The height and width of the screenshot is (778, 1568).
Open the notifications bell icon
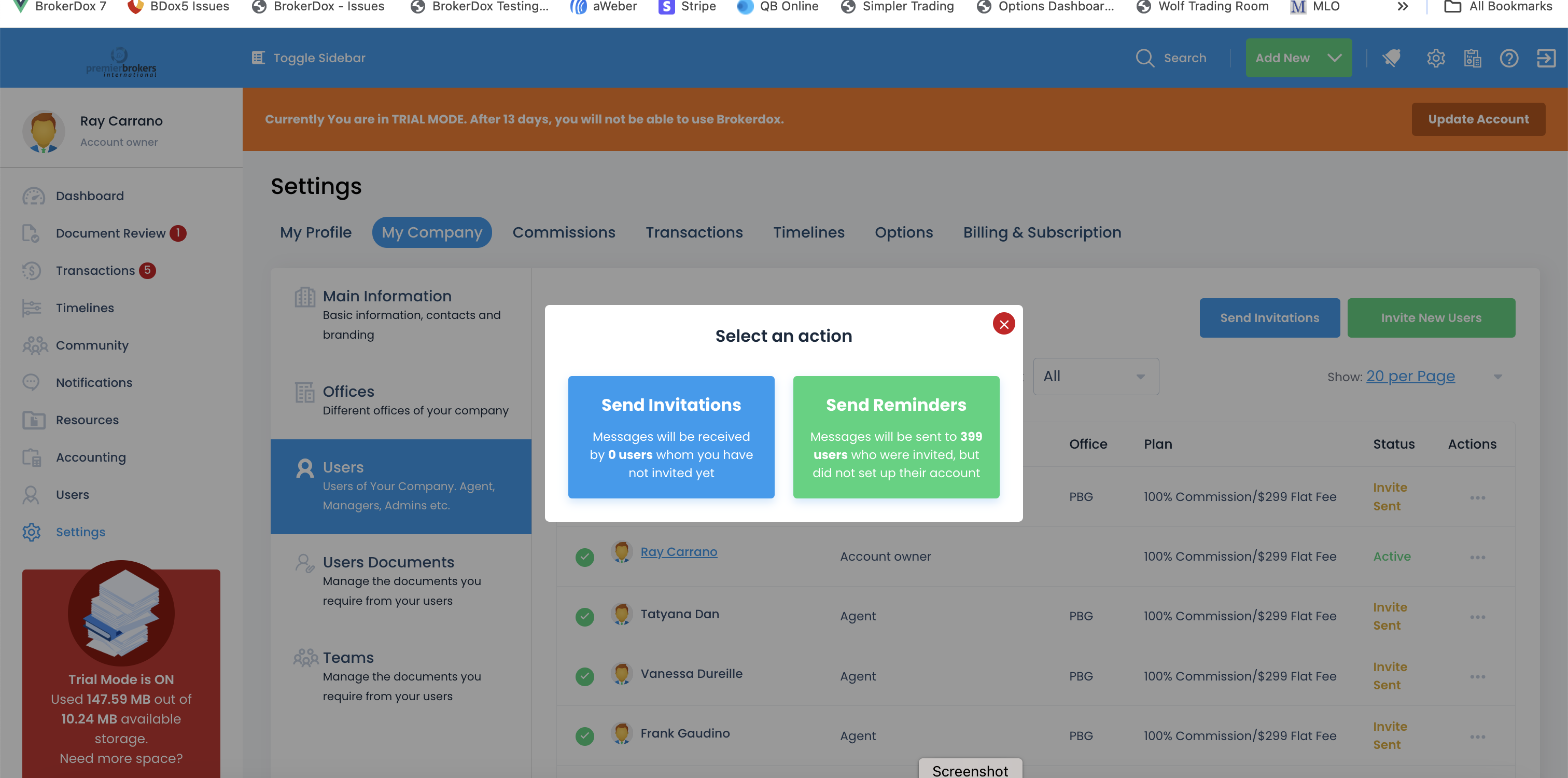coord(1392,58)
